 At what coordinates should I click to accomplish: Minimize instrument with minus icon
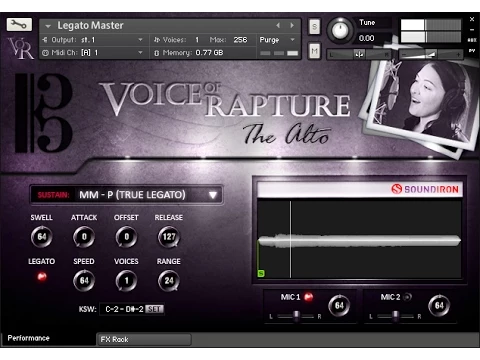tap(472, 30)
